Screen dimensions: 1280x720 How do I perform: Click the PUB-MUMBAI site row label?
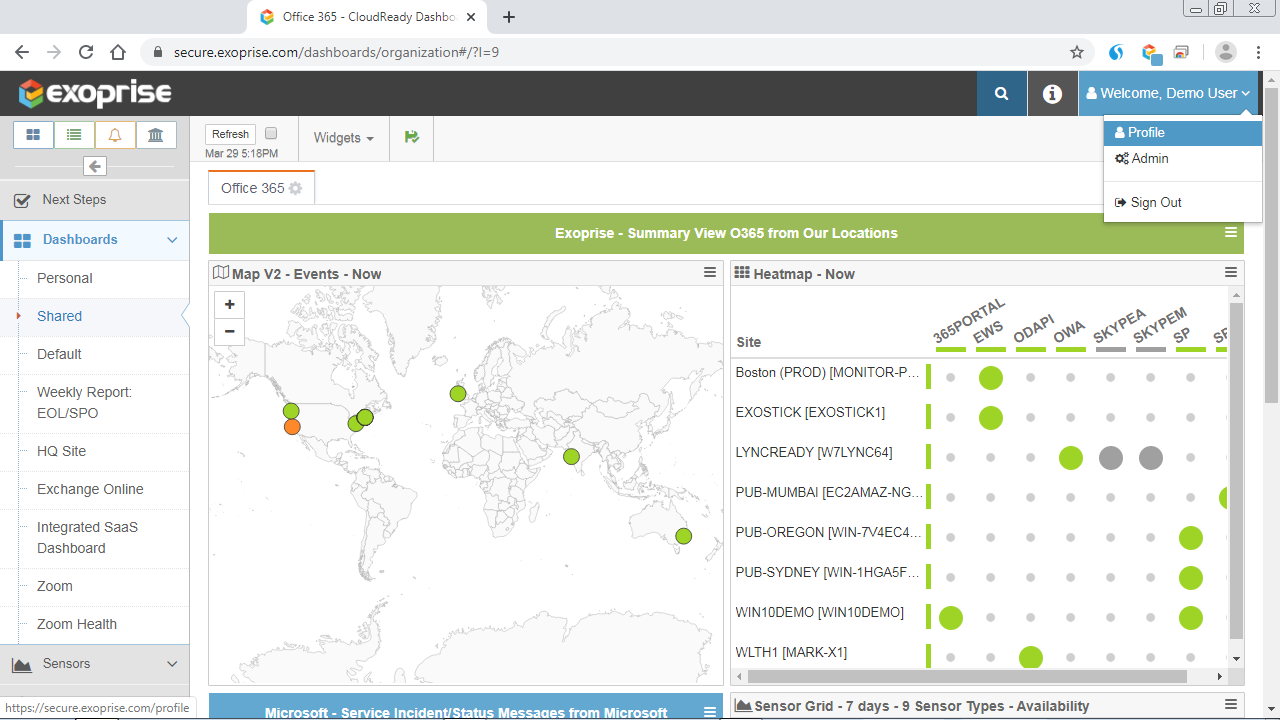pos(829,492)
